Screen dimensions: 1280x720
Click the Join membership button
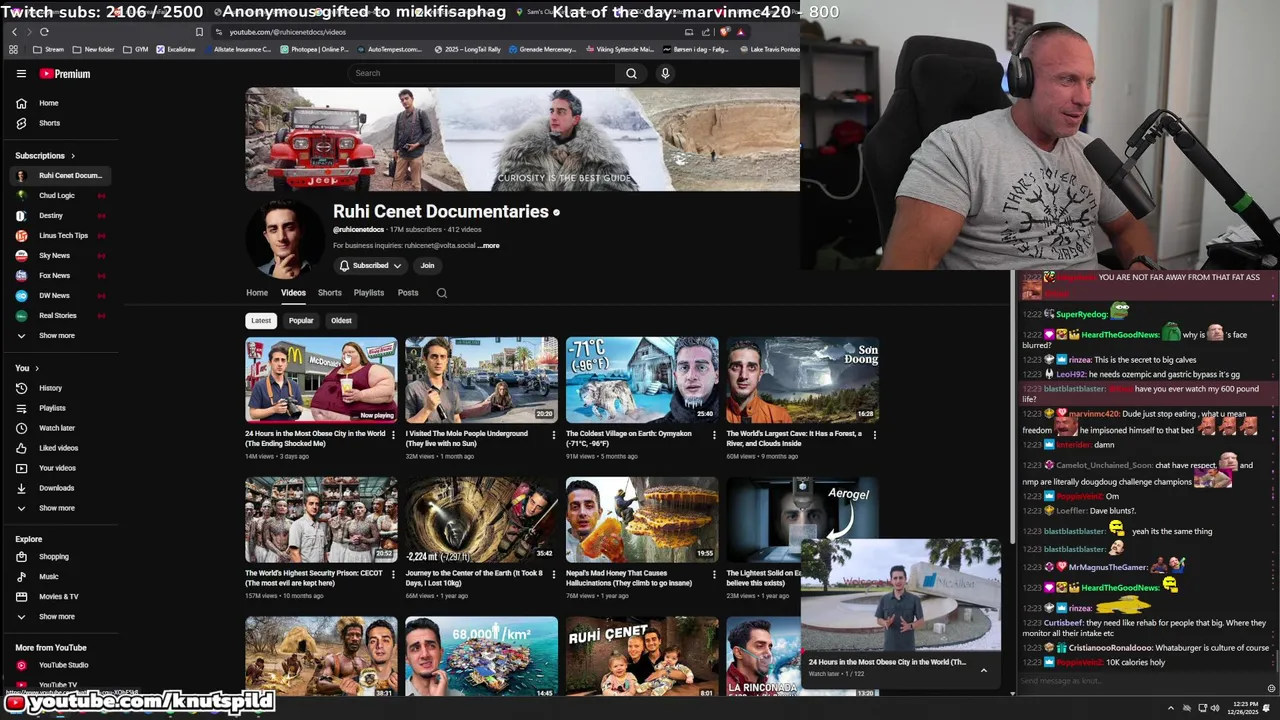(x=427, y=266)
